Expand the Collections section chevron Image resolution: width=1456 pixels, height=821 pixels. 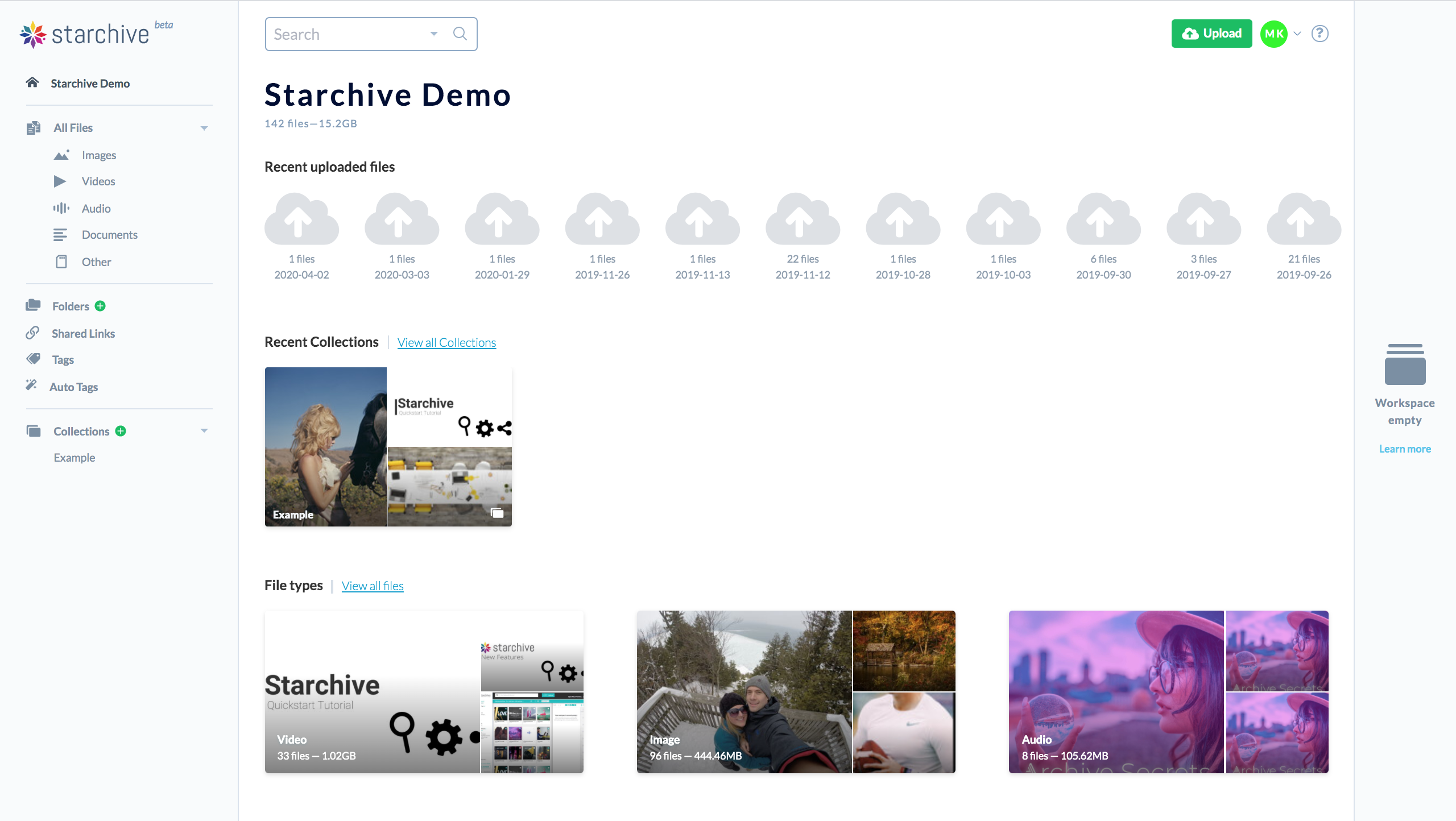click(205, 430)
